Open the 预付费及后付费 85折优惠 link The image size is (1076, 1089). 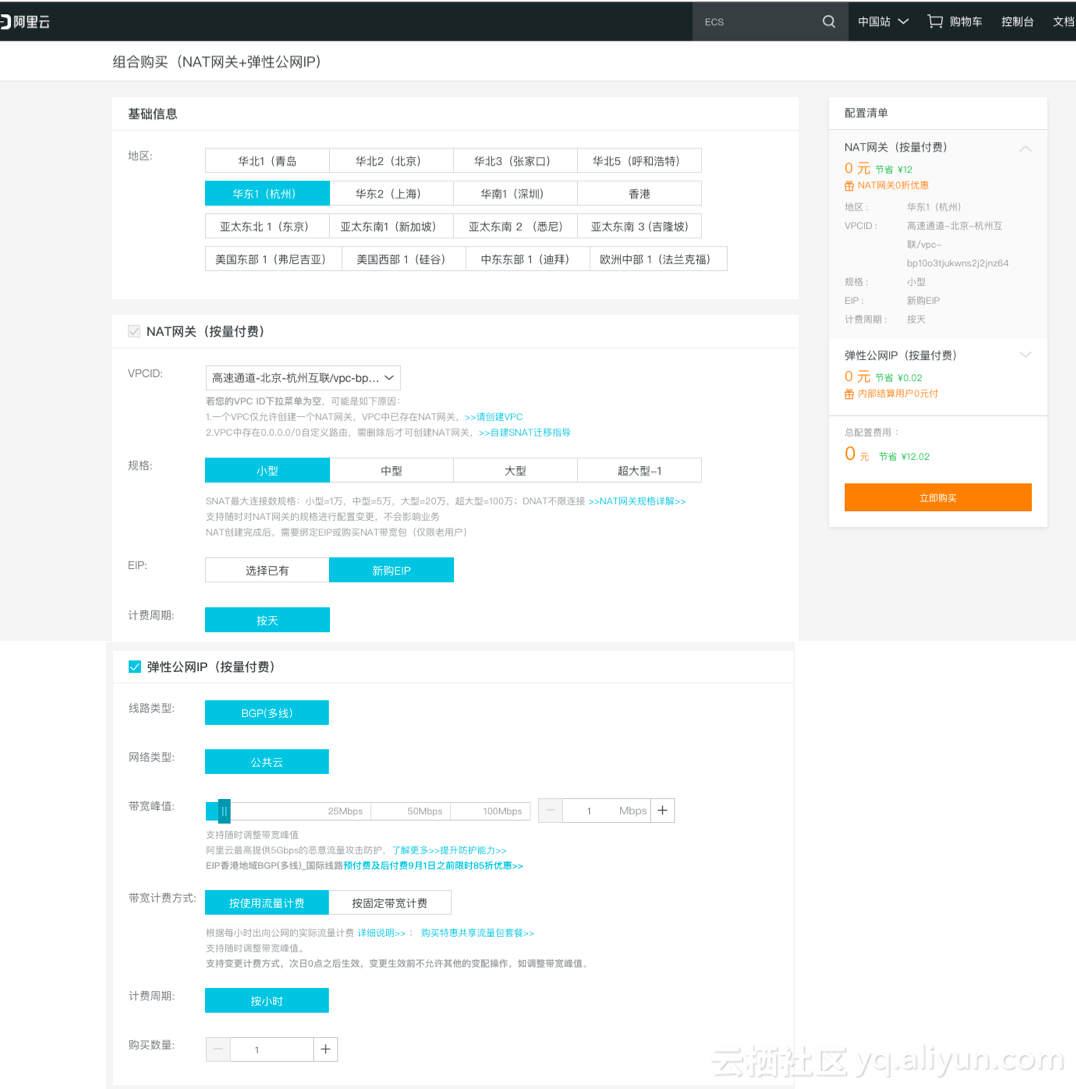point(433,865)
